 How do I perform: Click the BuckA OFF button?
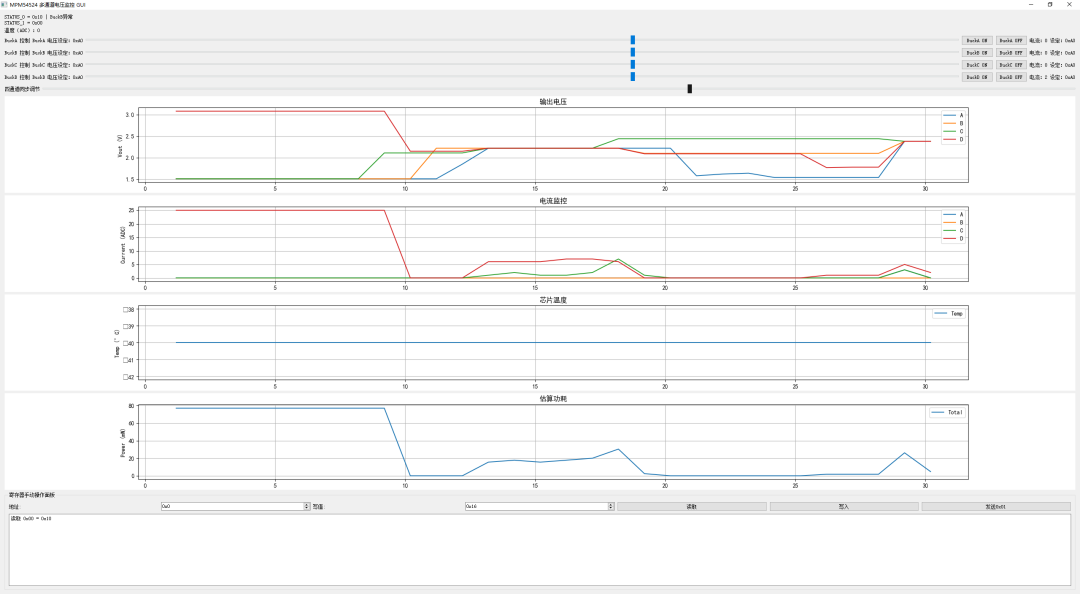pos(1011,41)
